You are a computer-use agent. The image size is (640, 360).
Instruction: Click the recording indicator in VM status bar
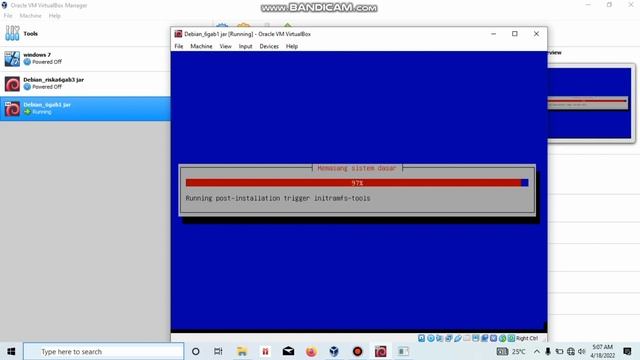click(x=484, y=338)
